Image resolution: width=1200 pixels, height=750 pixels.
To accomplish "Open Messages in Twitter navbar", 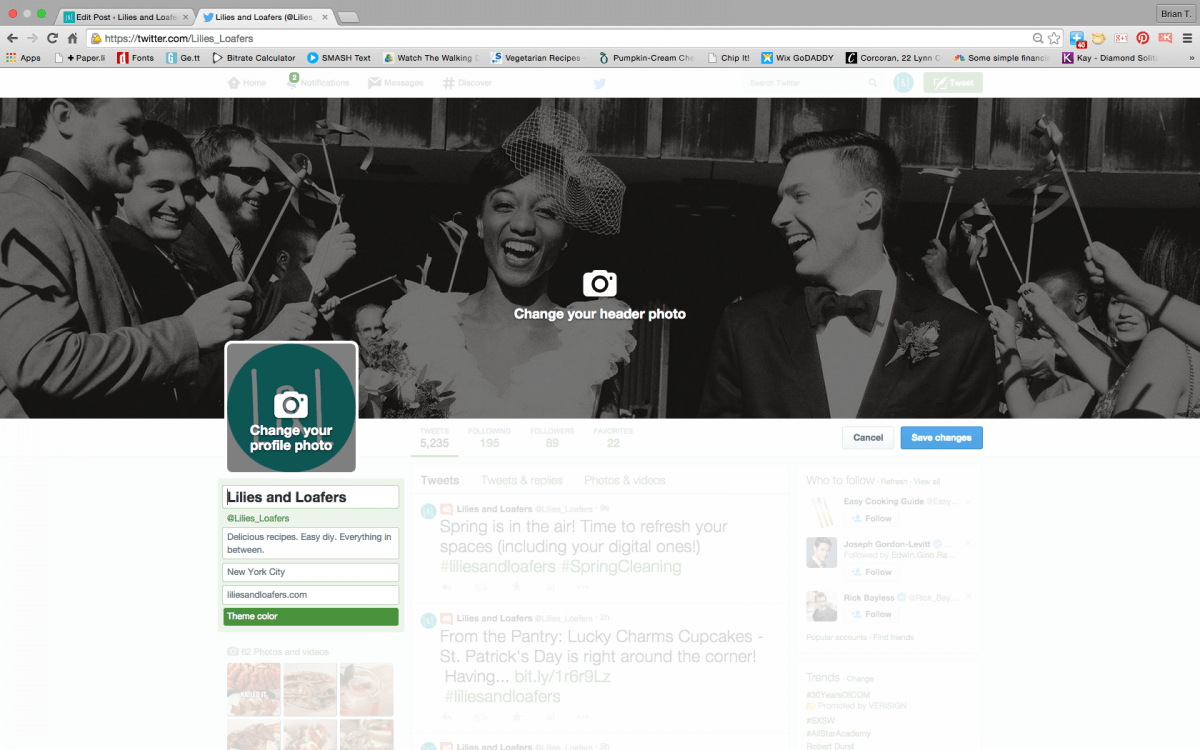I will pyautogui.click(x=396, y=83).
